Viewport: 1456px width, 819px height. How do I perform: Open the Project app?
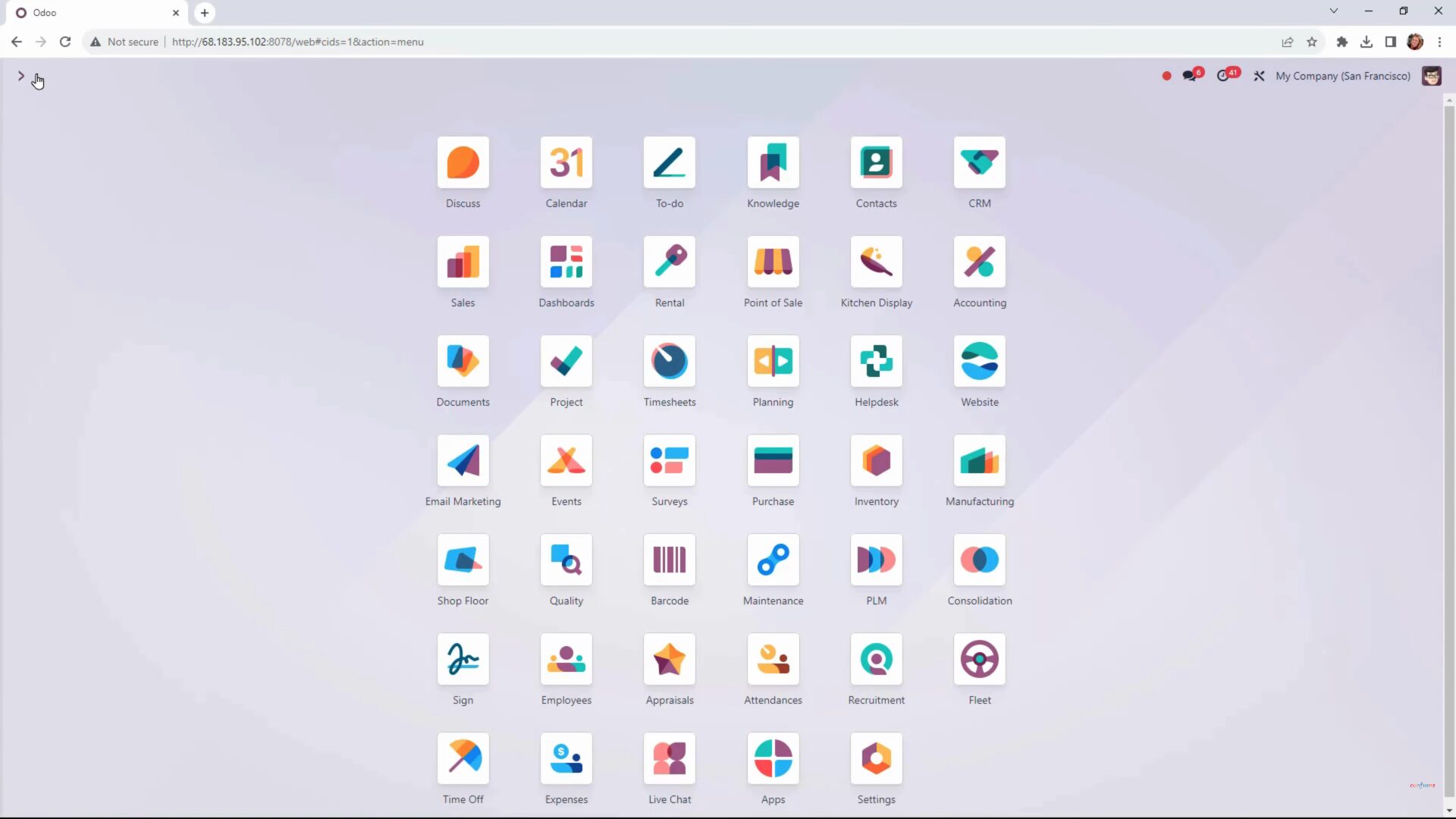tap(566, 361)
